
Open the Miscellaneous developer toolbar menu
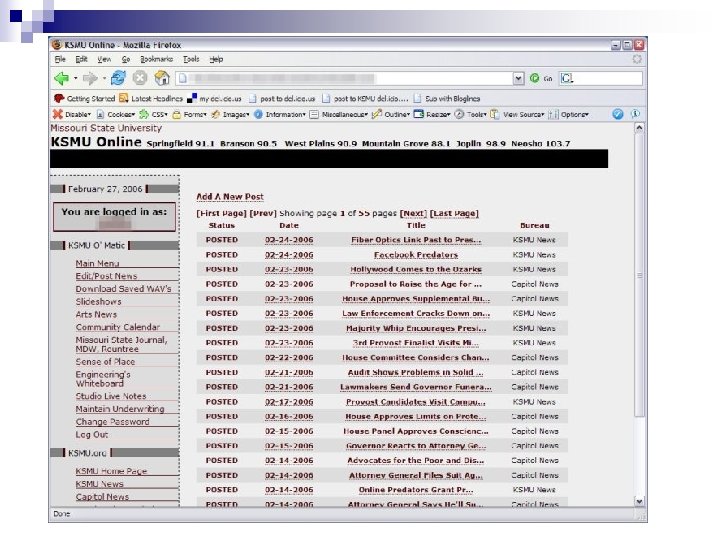339,114
